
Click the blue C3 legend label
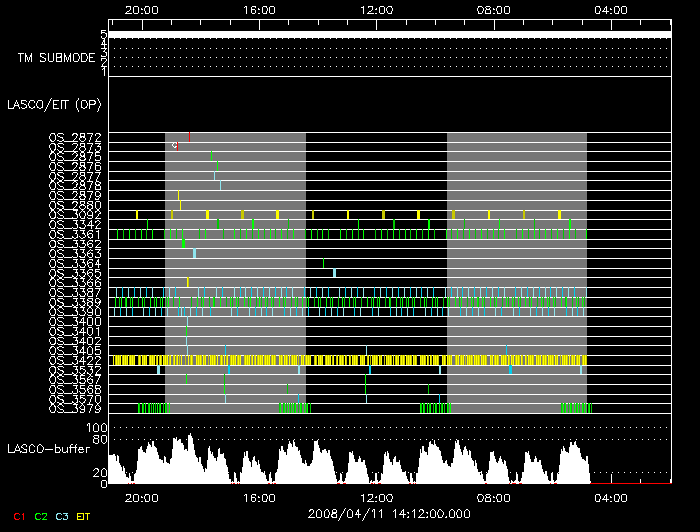[62, 516]
